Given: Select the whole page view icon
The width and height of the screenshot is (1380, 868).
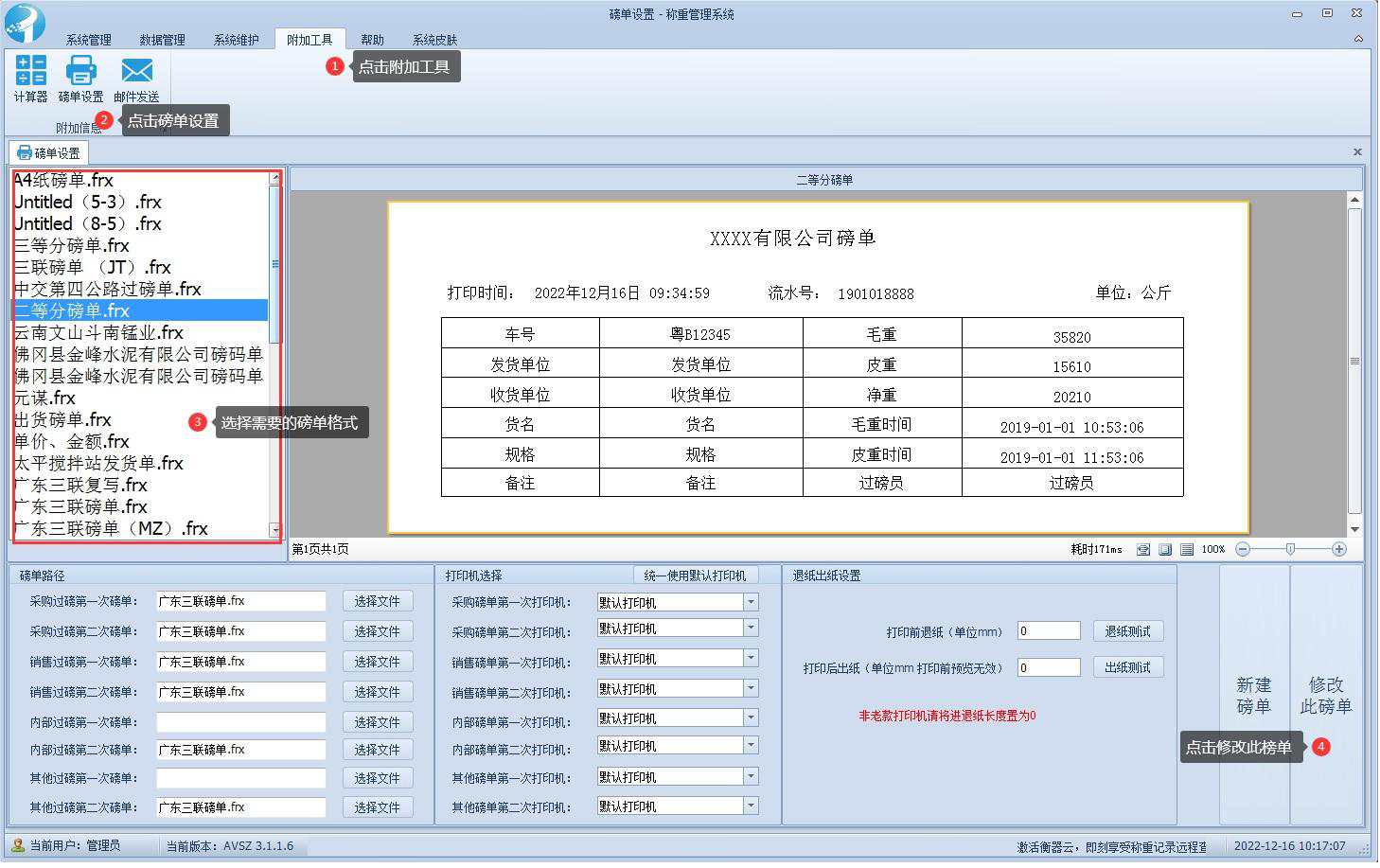Looking at the screenshot, I should click(1165, 550).
